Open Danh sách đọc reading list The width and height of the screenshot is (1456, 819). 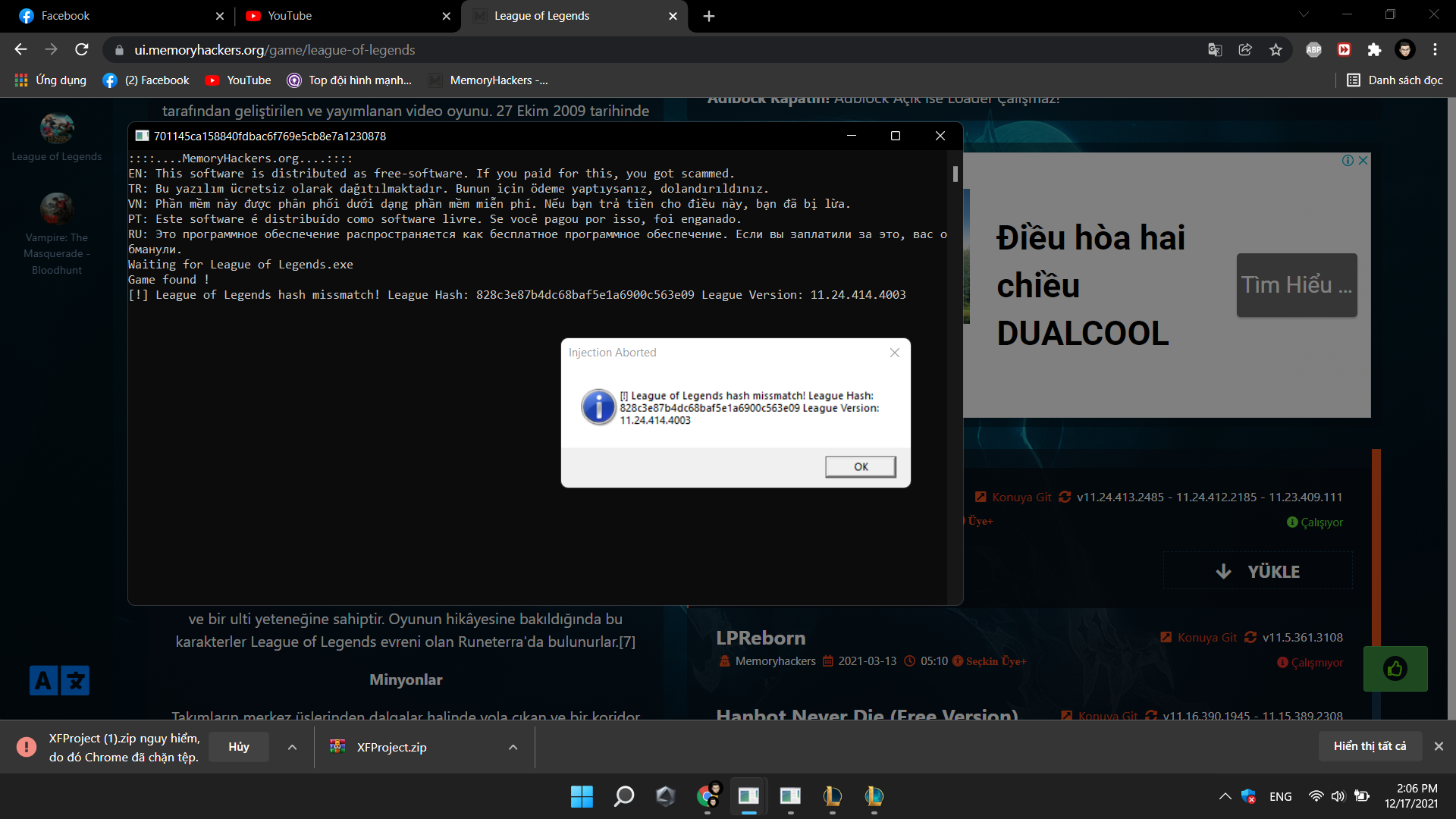click(x=1395, y=80)
